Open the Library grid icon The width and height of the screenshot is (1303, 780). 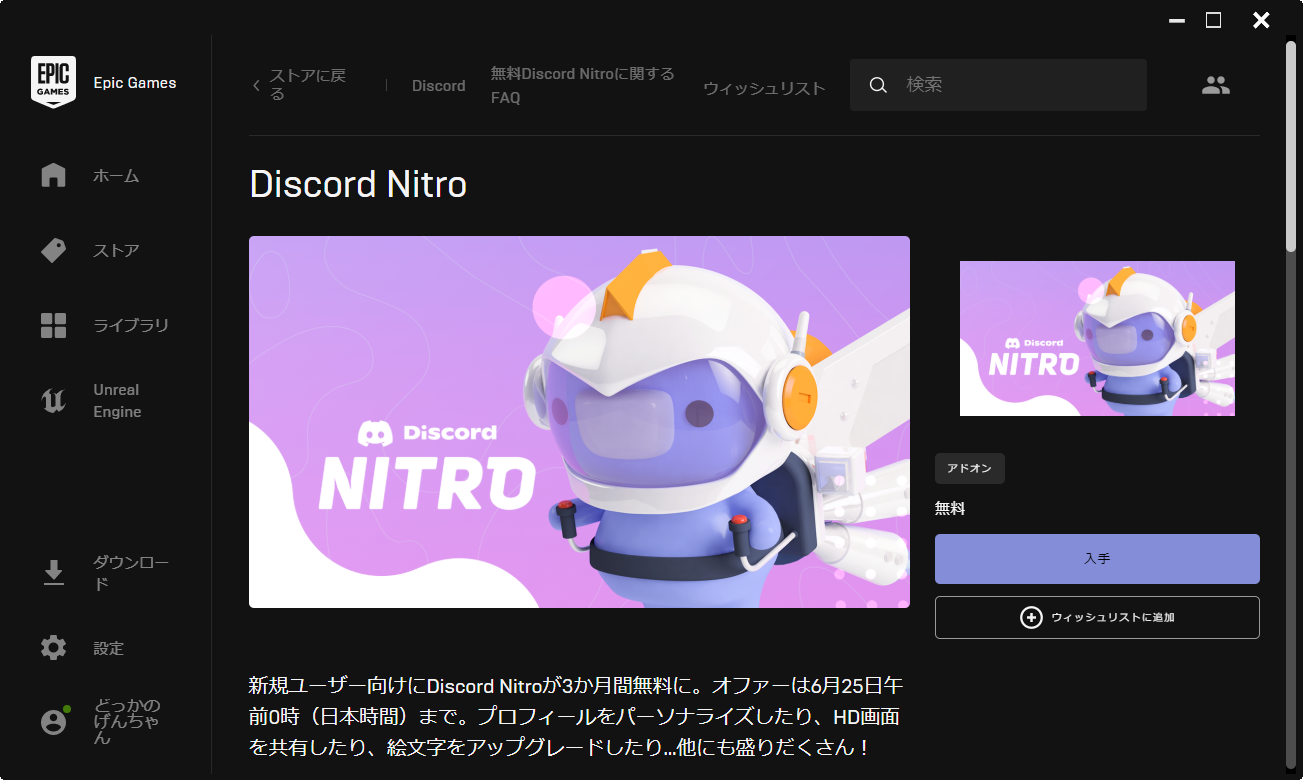point(53,326)
